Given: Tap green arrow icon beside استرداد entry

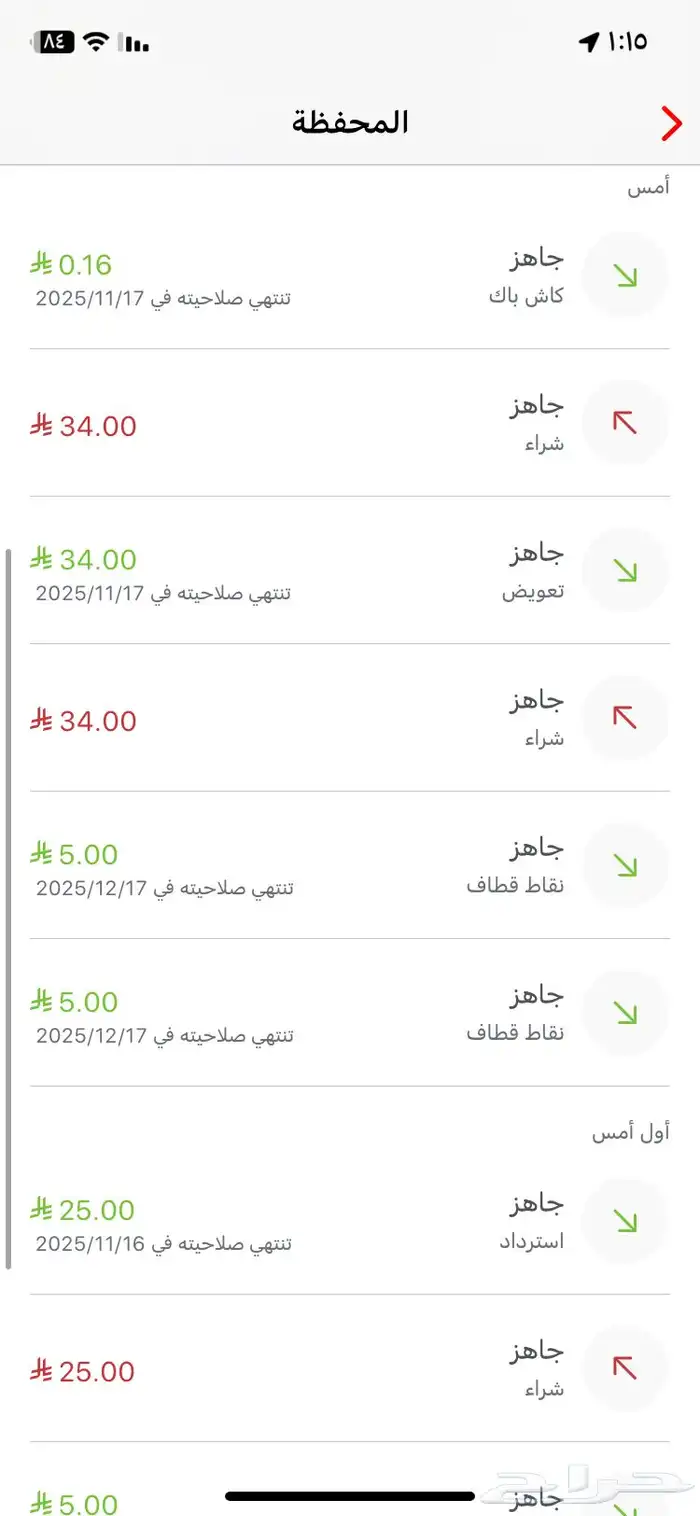Looking at the screenshot, I should (x=626, y=1221).
